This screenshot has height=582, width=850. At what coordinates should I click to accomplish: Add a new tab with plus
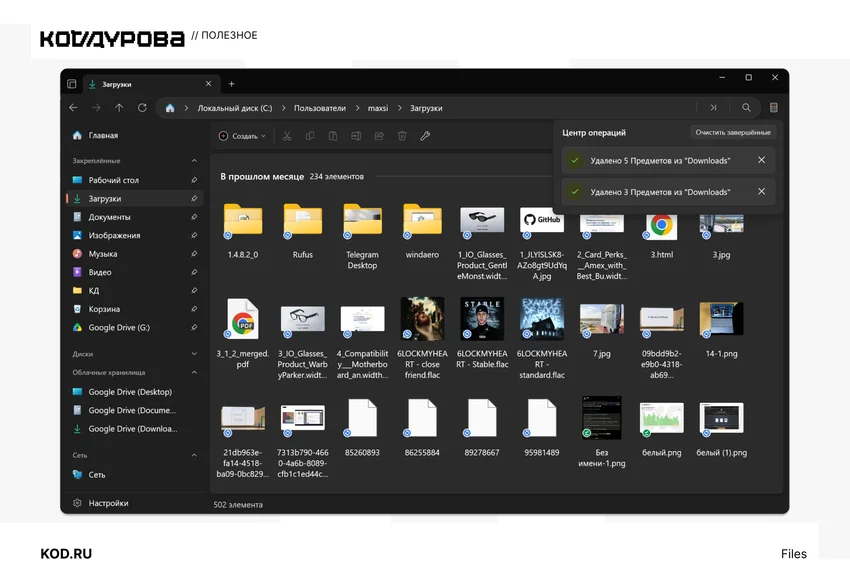pos(231,84)
